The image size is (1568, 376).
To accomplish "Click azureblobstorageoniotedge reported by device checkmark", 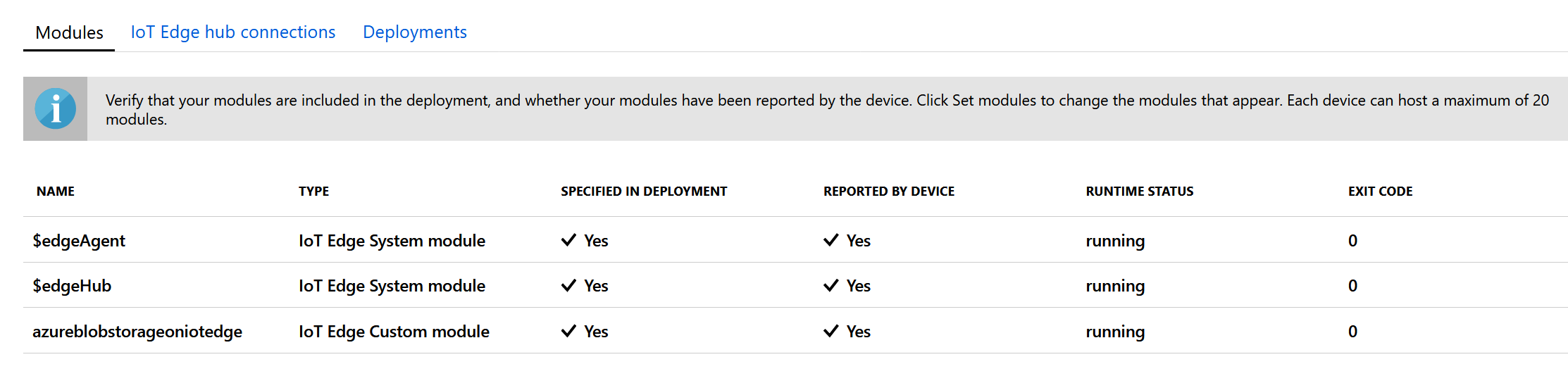I will click(831, 331).
